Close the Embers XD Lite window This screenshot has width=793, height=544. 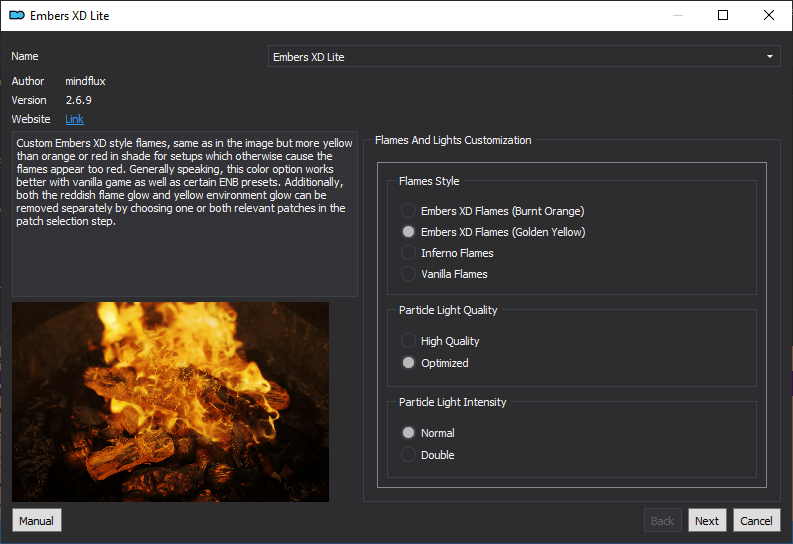[769, 15]
